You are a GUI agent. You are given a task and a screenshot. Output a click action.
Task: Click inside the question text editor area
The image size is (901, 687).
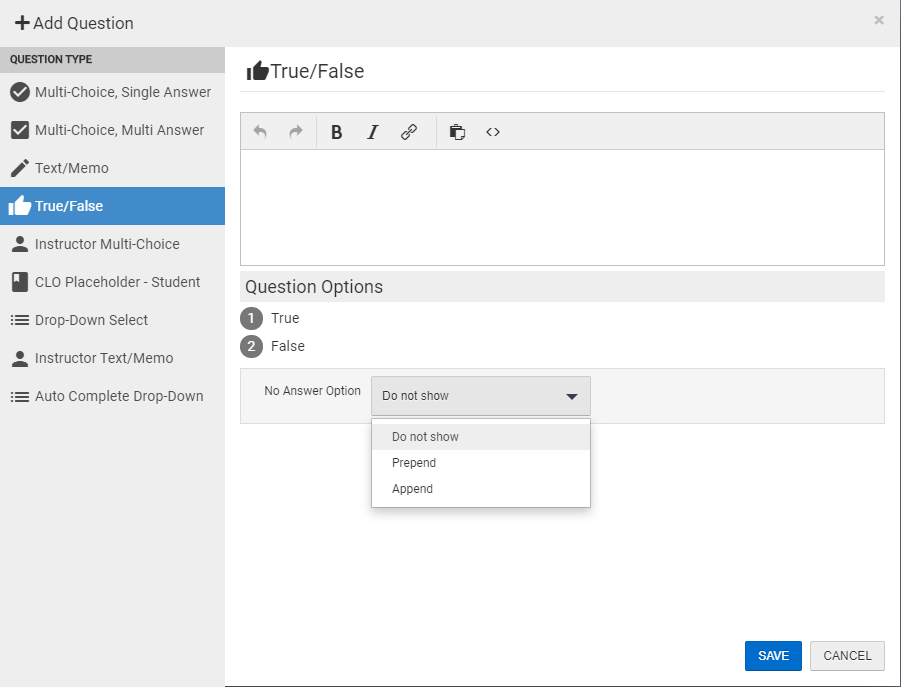(x=562, y=207)
